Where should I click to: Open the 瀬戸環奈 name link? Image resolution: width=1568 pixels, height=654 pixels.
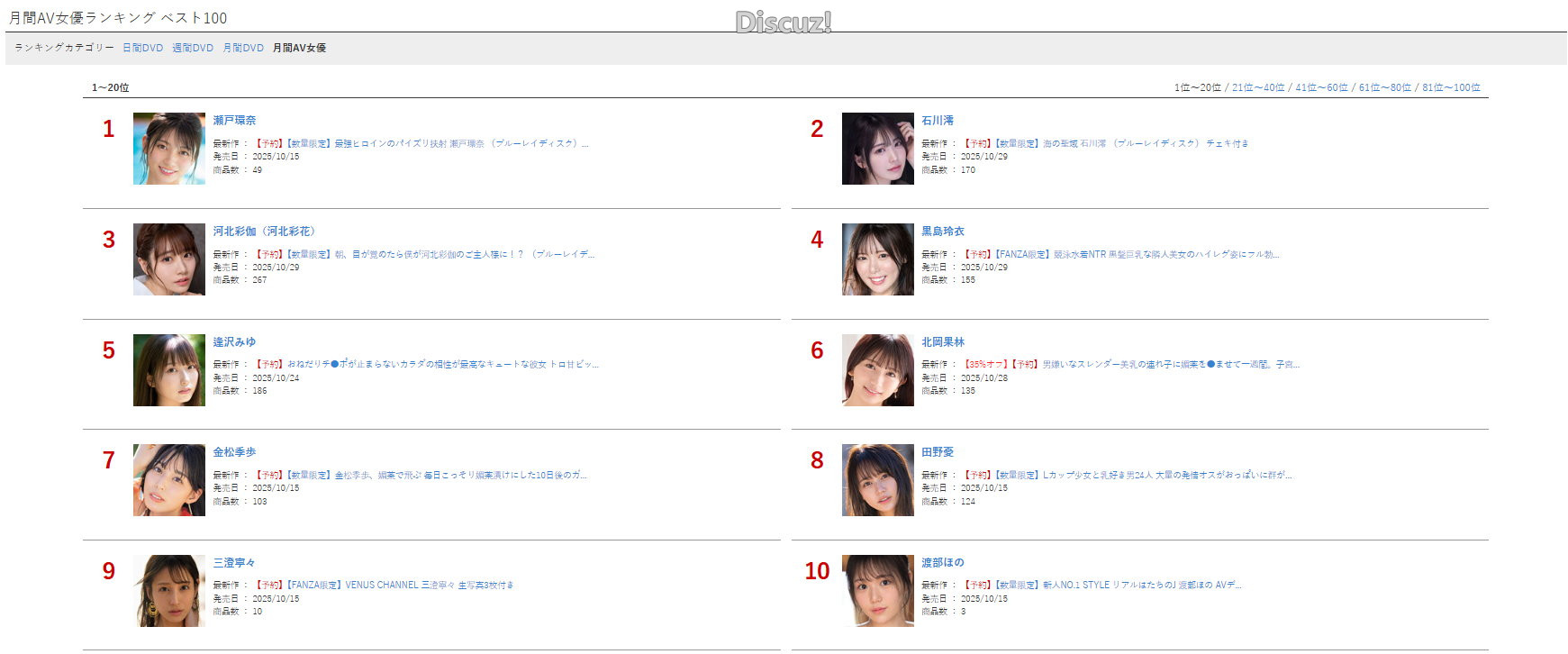click(234, 121)
